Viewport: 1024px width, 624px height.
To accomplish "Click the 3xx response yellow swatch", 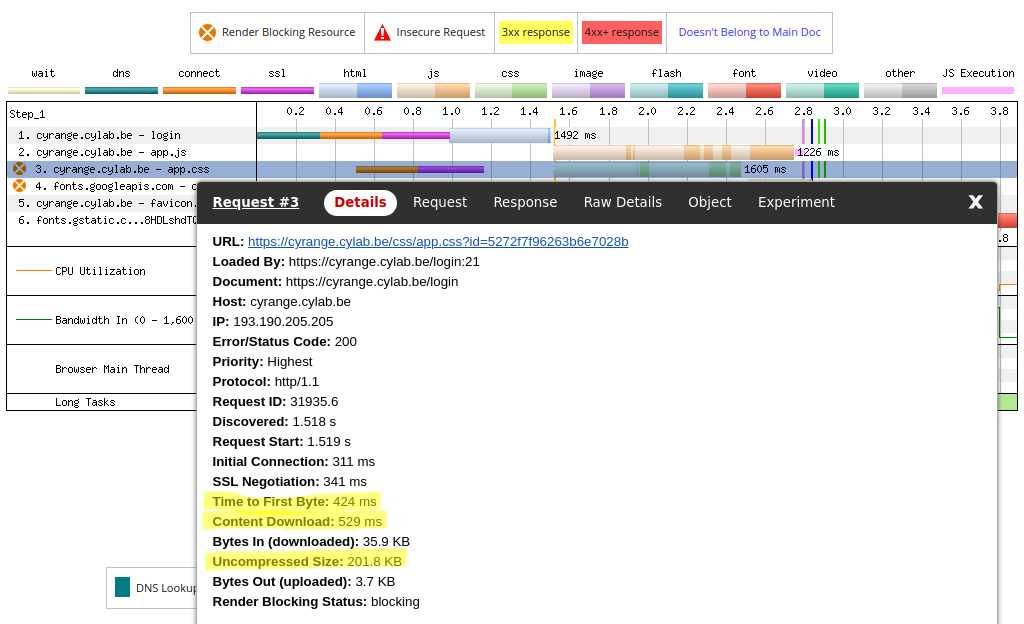I will pos(536,33).
